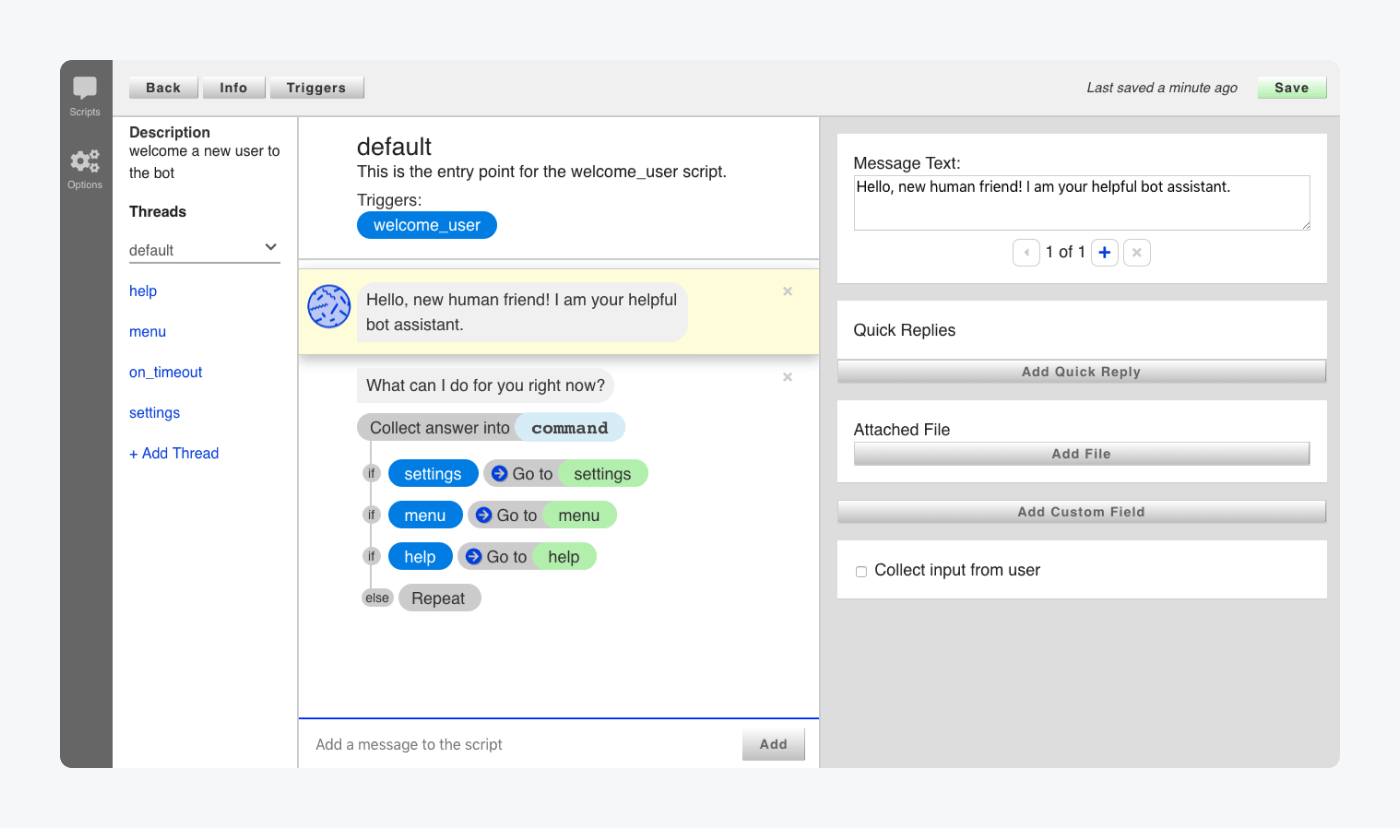Click the blue plus to add message variation

click(1104, 253)
